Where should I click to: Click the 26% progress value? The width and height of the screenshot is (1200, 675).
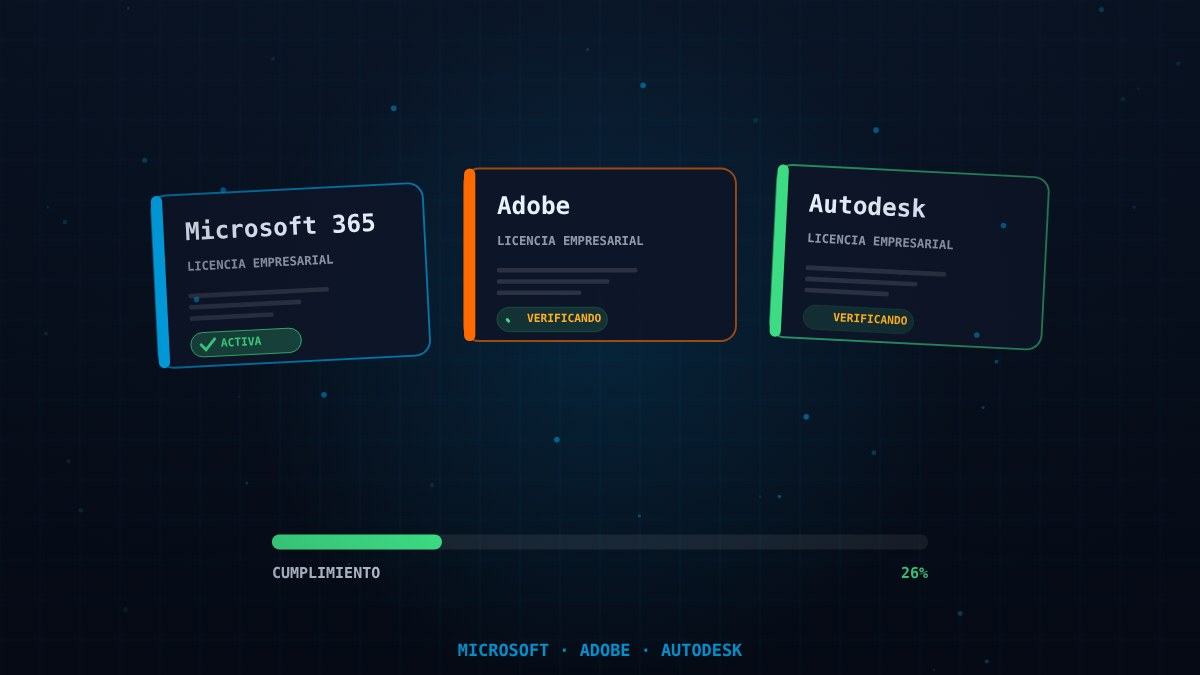tap(914, 573)
